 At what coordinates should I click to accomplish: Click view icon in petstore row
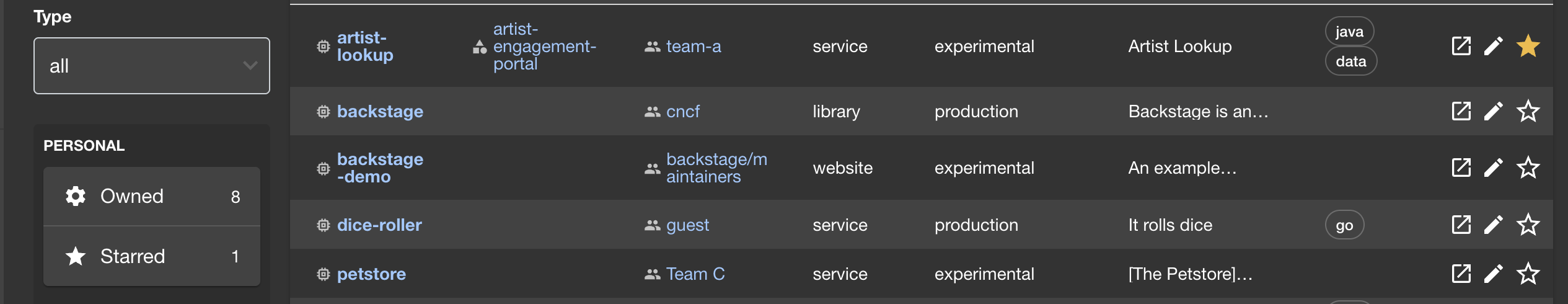click(1461, 274)
